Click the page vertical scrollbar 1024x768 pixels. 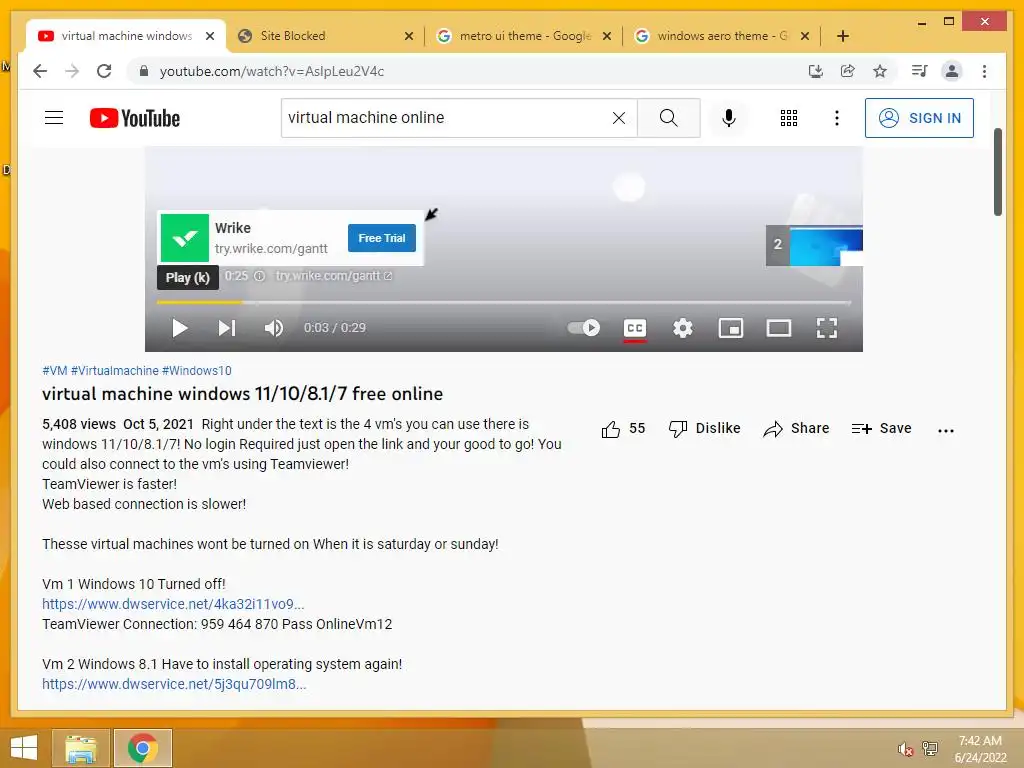coord(997,172)
